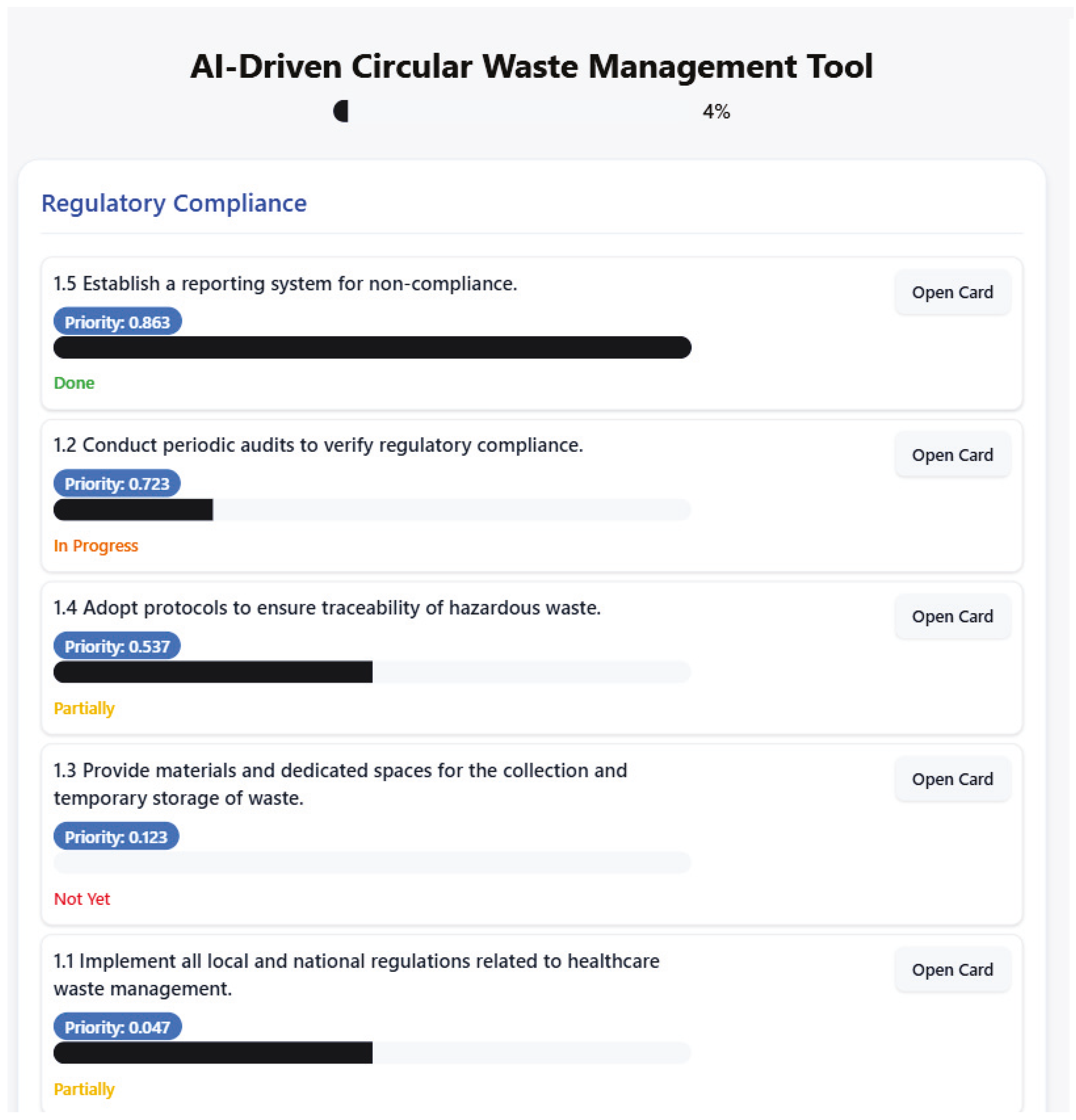Viewport: 1076px width, 1120px height.
Task: Open Card for item 1.2 periodic audits
Action: [952, 455]
